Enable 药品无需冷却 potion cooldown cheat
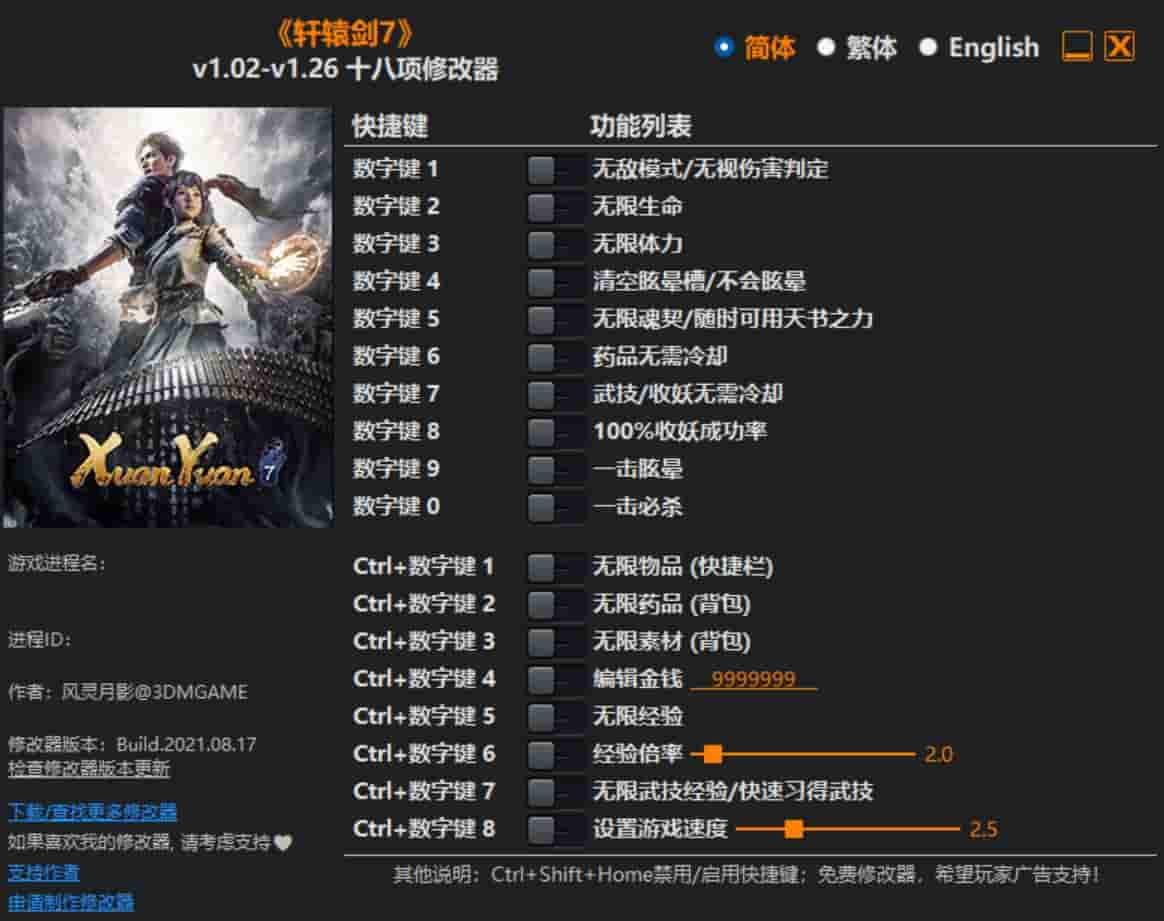 click(555, 357)
